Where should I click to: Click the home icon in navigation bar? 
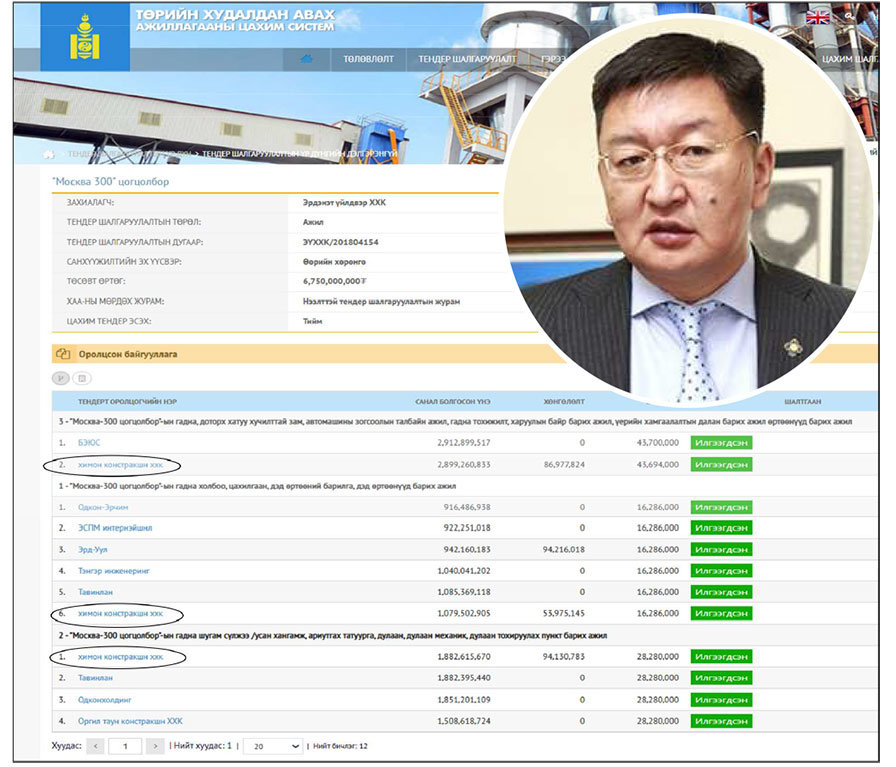click(307, 59)
